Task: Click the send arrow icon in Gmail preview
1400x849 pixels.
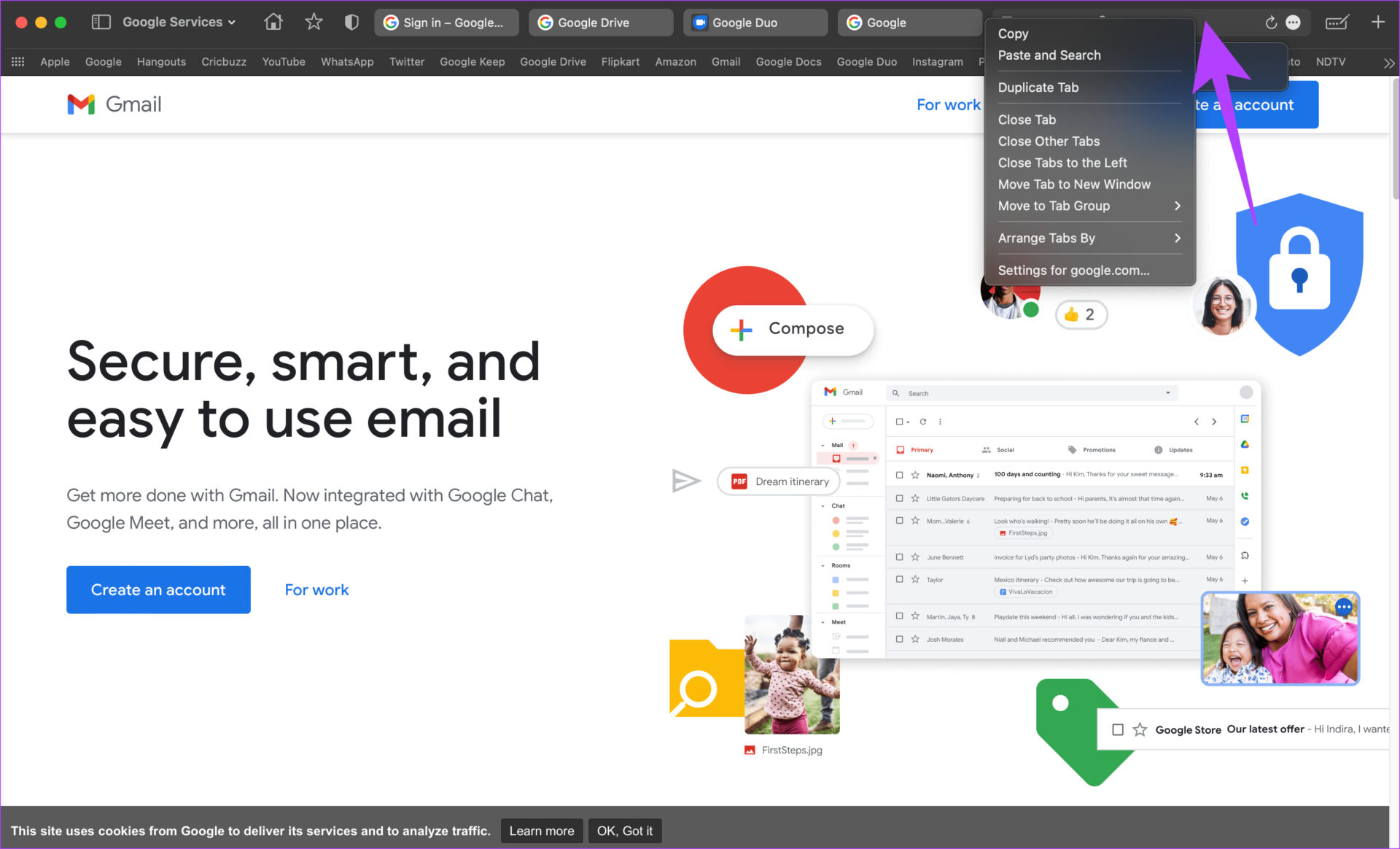Action: (x=685, y=481)
